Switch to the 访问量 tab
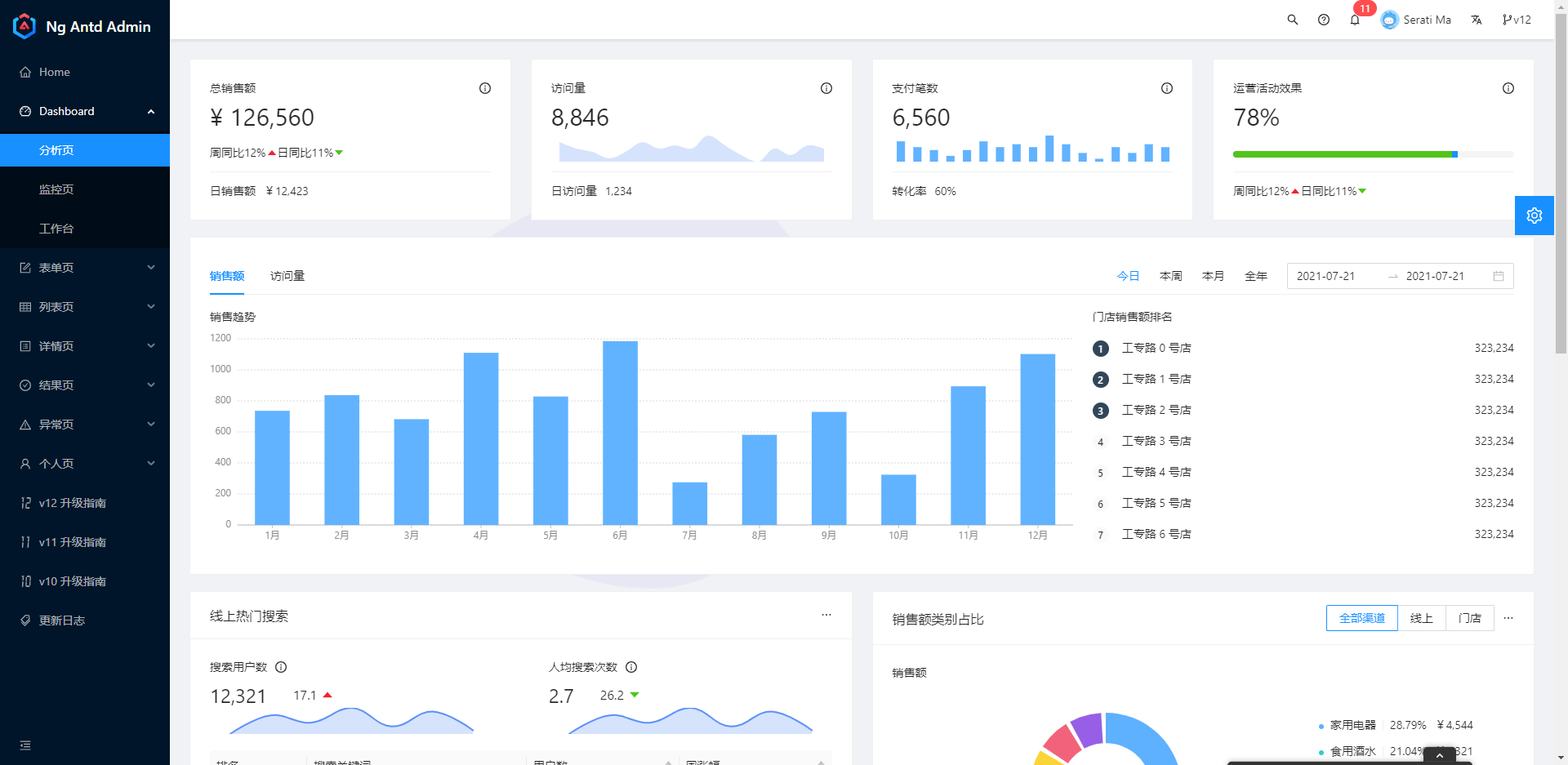Viewport: 1568px width, 765px height. [x=287, y=276]
